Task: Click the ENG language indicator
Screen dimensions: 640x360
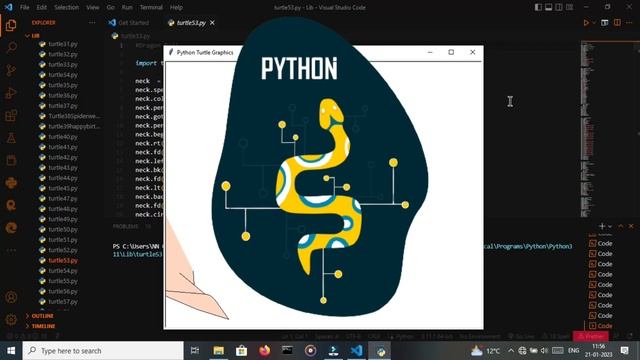Action: 573,351
